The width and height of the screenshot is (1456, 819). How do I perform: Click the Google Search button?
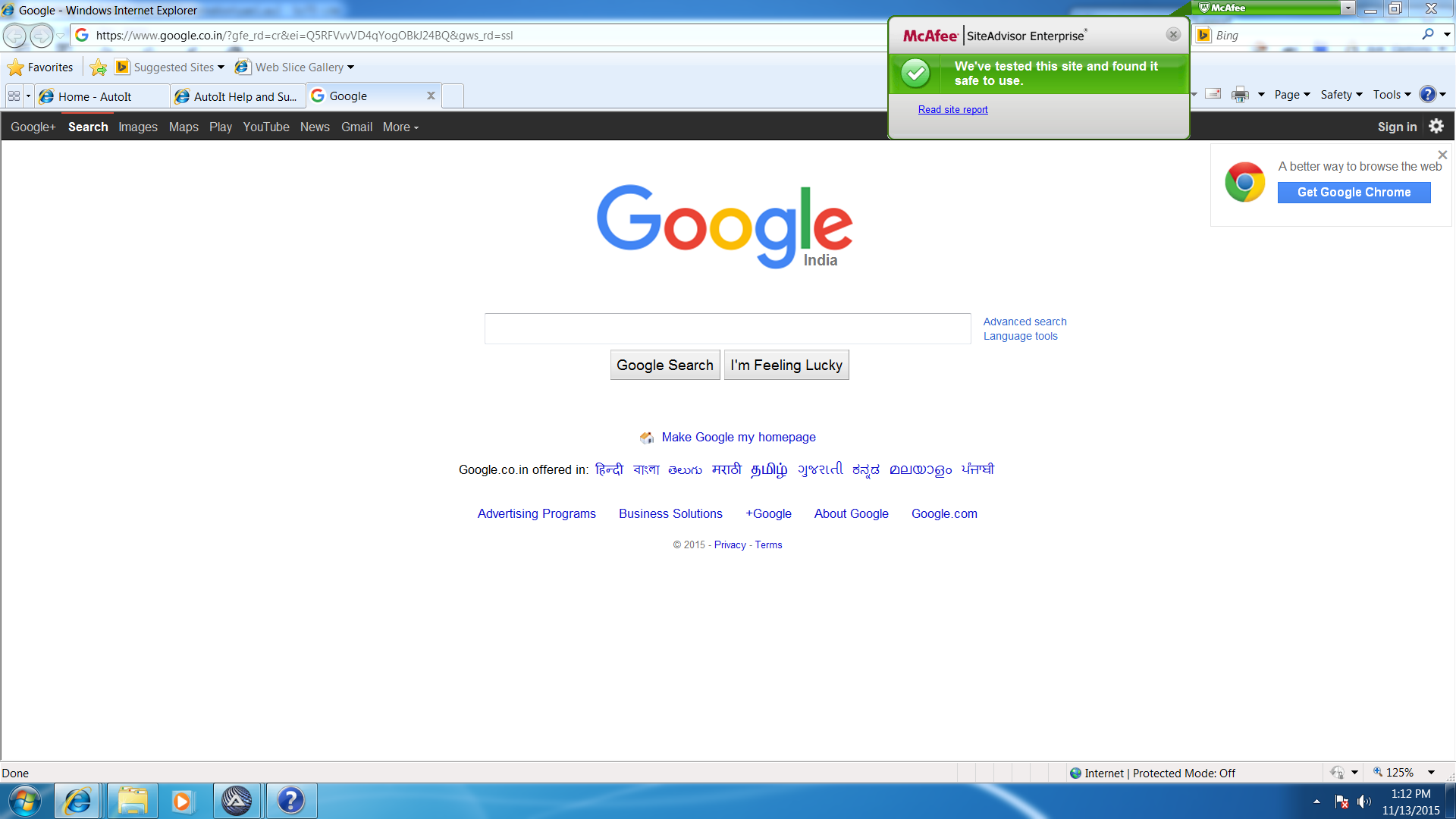(x=665, y=365)
